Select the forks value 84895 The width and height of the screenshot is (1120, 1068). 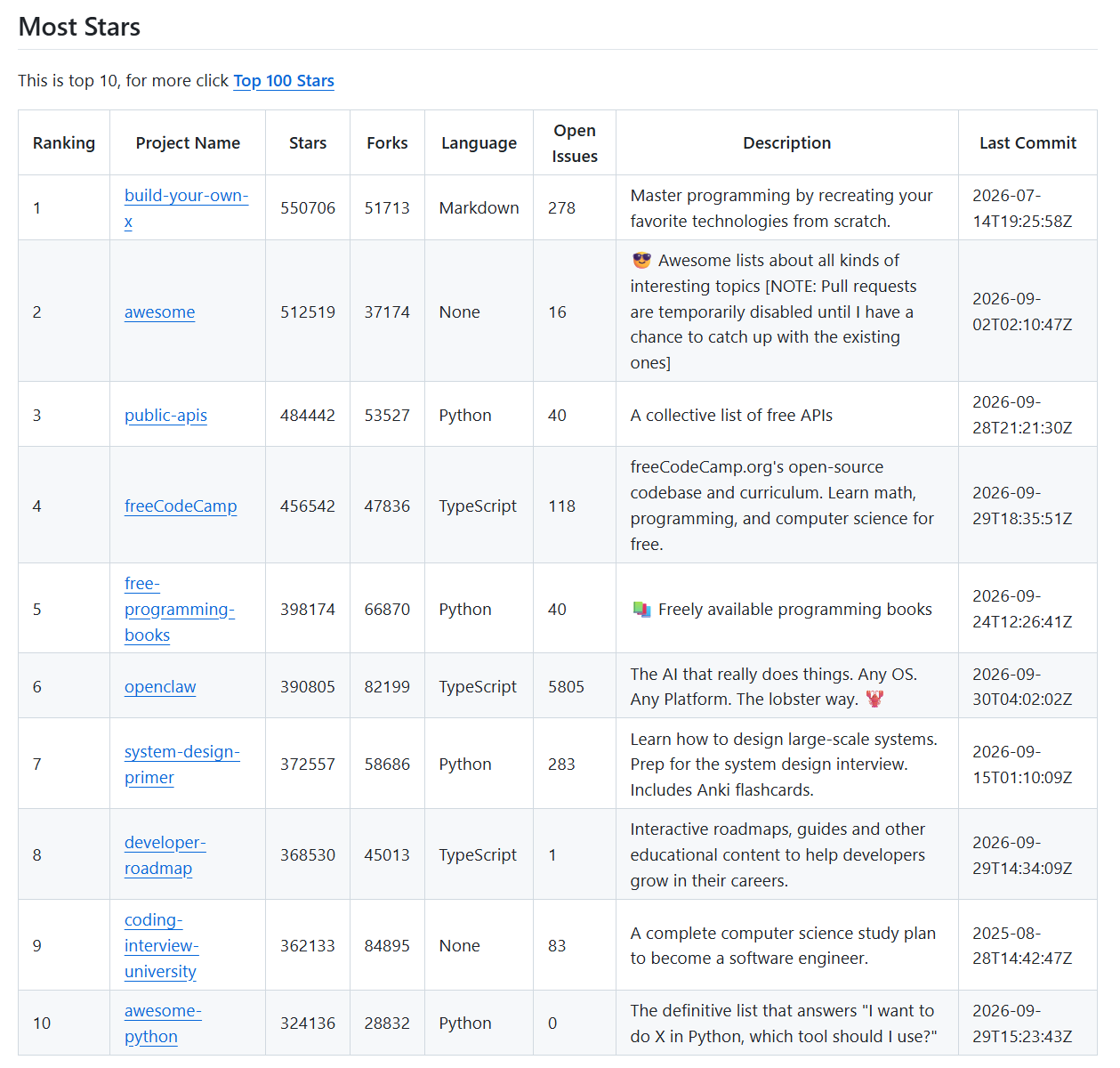tap(387, 946)
